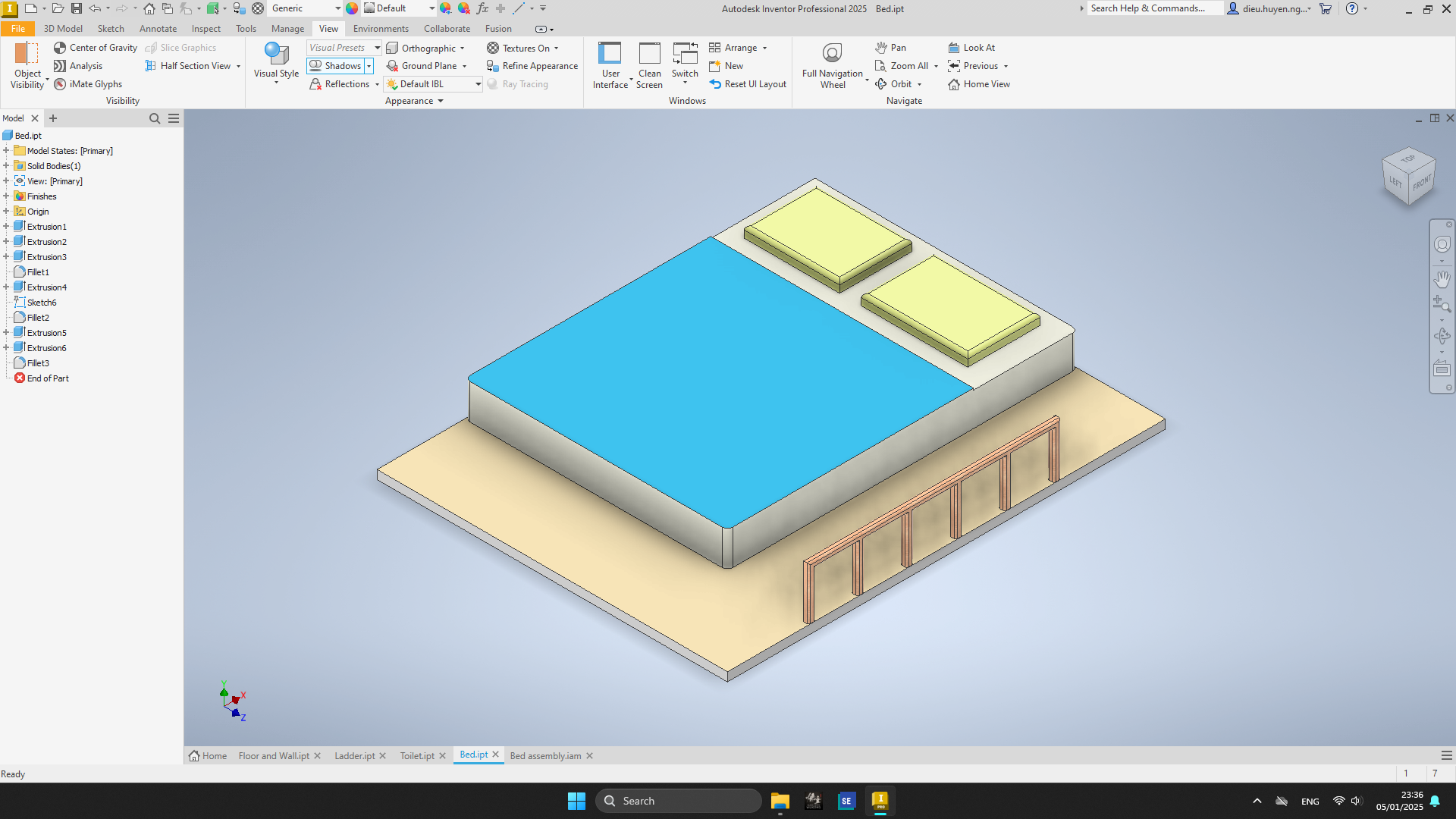Select the Pan tool in ribbon
The image size is (1456, 819).
(890, 48)
